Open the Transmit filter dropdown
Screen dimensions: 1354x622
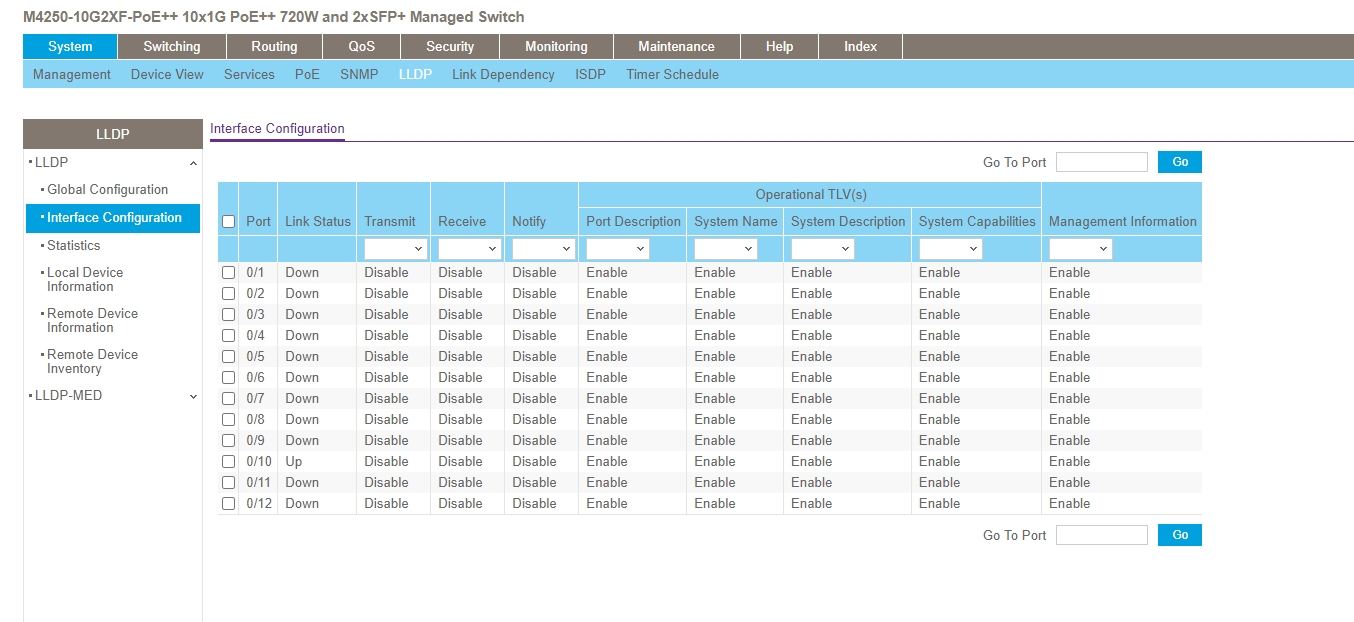pyautogui.click(x=395, y=249)
